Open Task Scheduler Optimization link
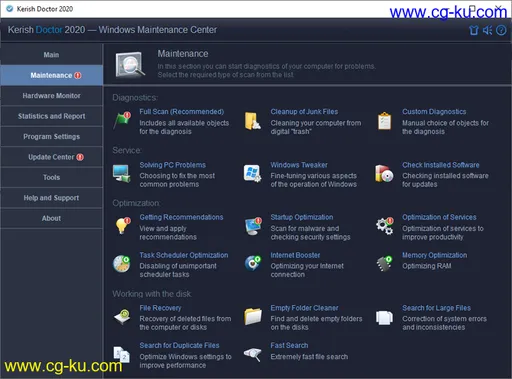This screenshot has width=512, height=379. (x=184, y=255)
